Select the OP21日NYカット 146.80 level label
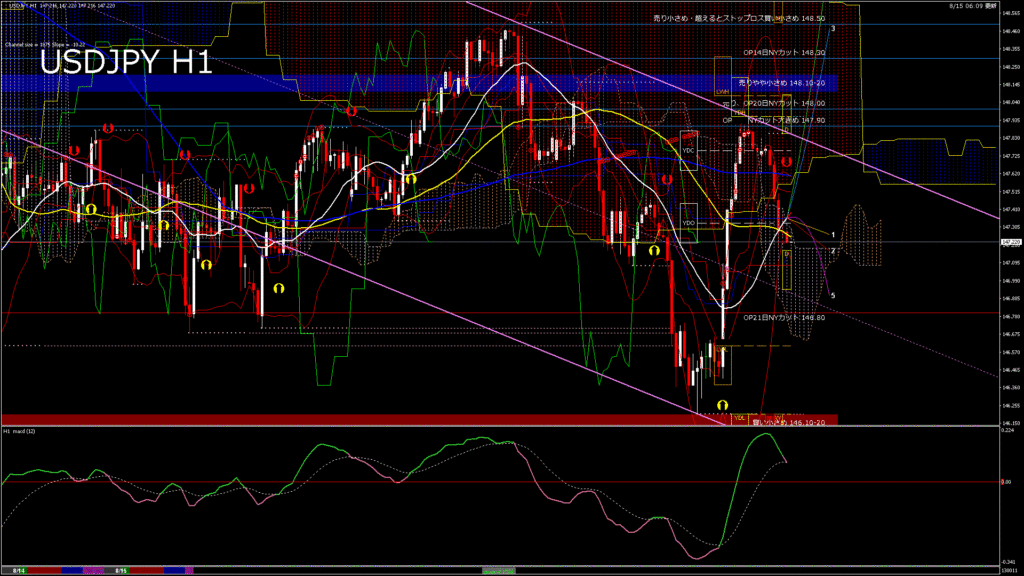 (784, 317)
